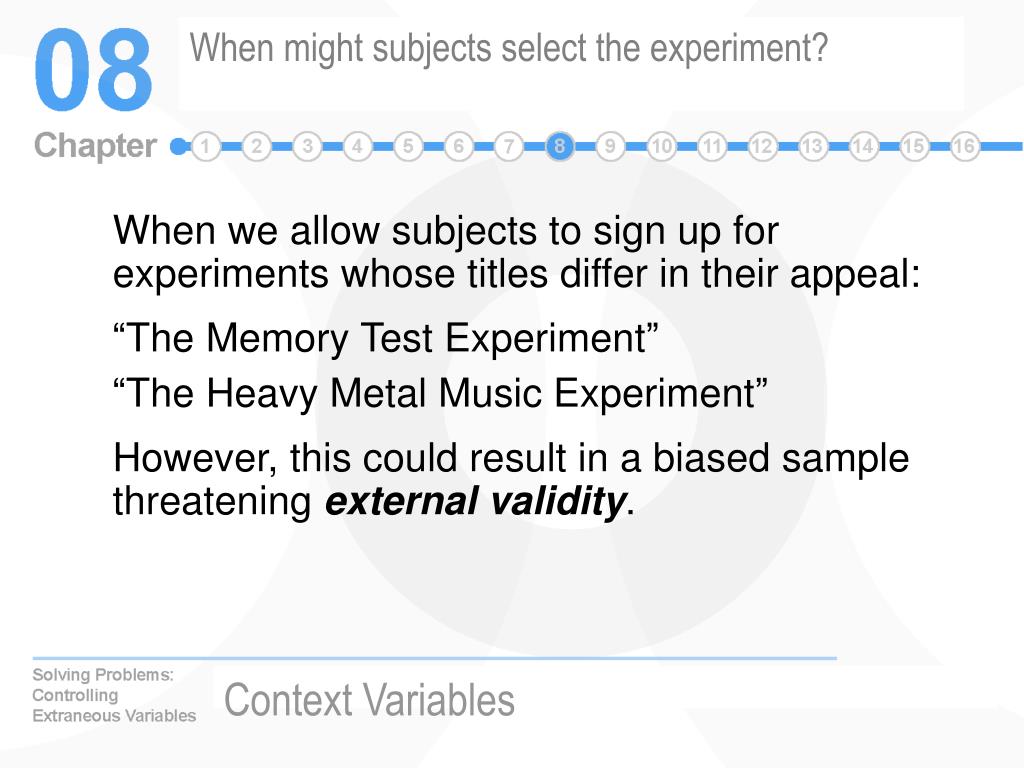The image size is (1024, 768).
Task: Jump to chapter 6 marker
Action: pos(458,146)
